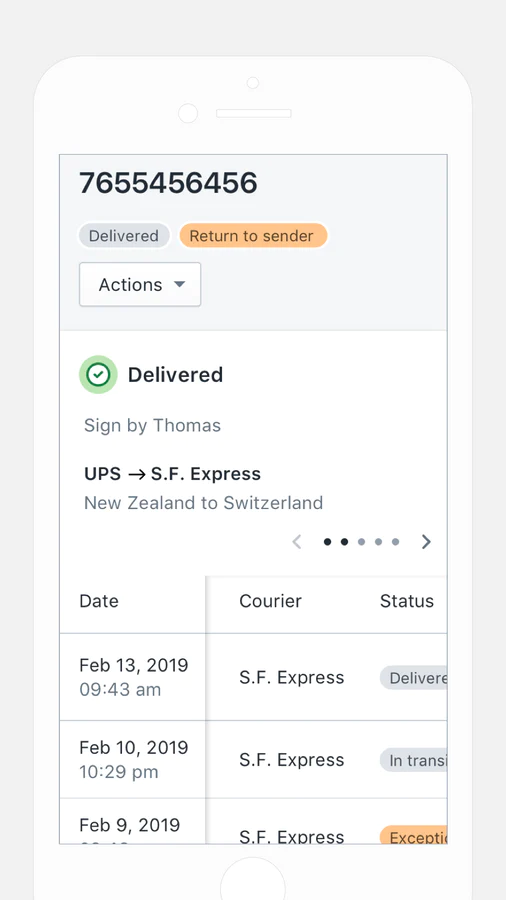The image size is (506, 900).
Task: Go to next carousel slide arrow
Action: 426,542
